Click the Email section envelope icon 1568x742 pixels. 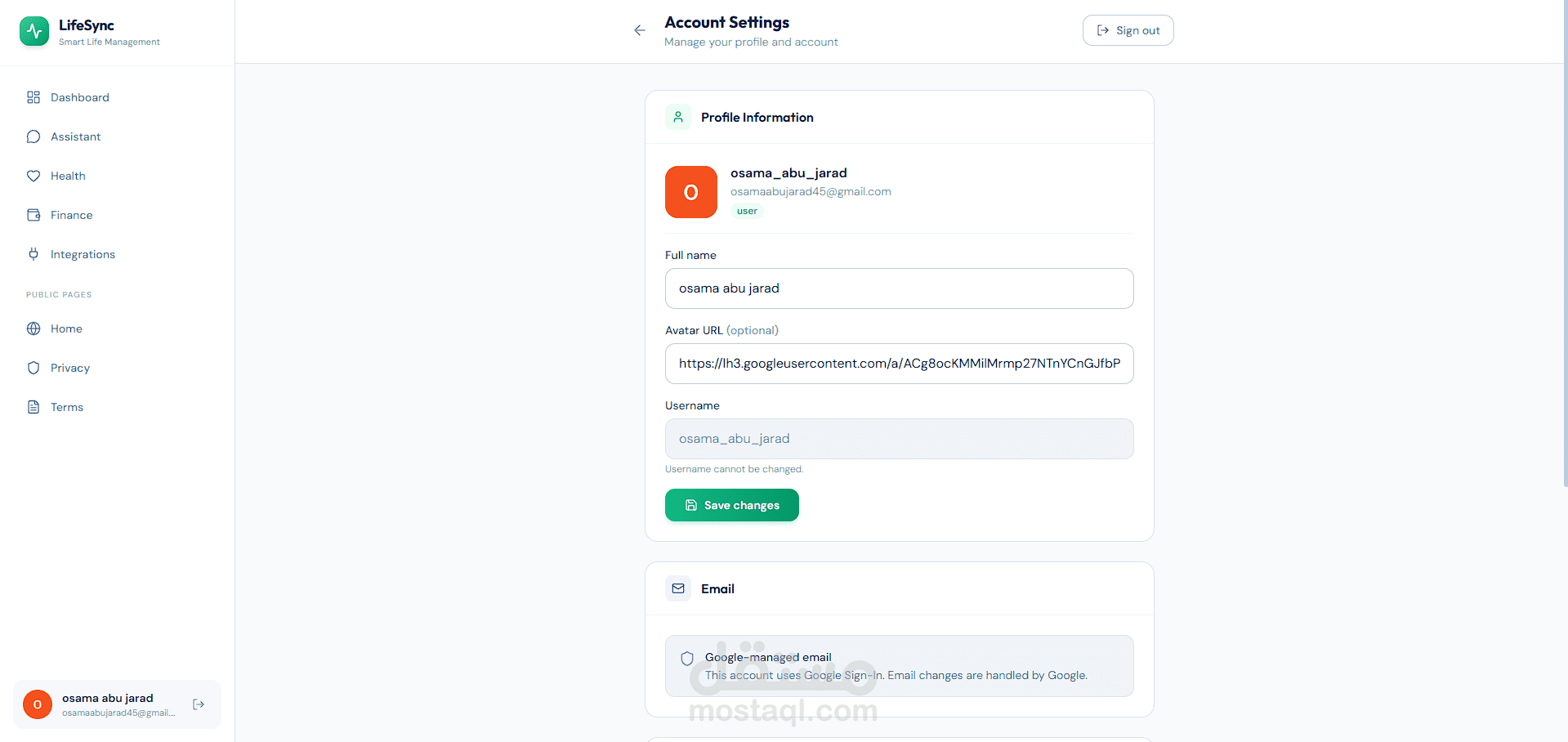(x=678, y=588)
